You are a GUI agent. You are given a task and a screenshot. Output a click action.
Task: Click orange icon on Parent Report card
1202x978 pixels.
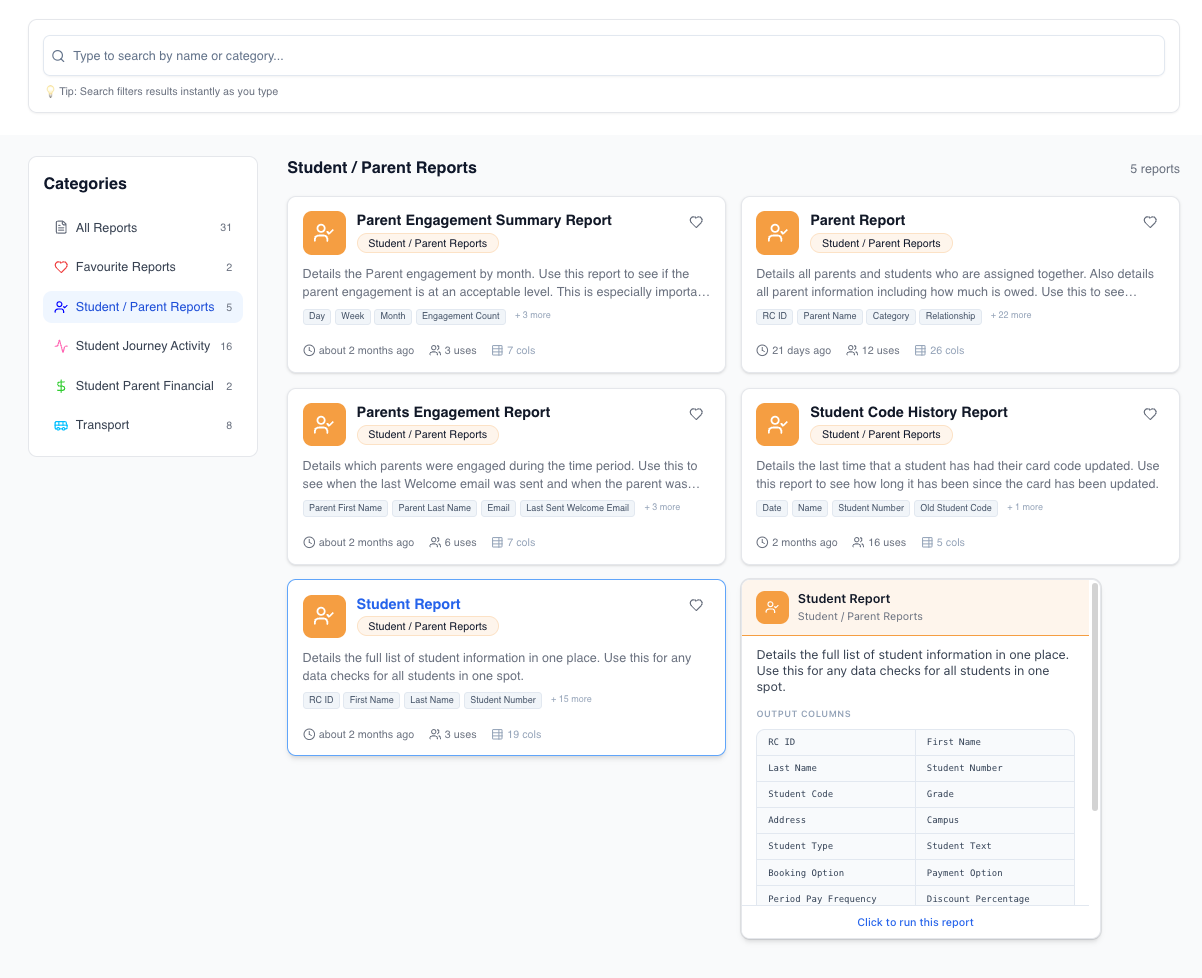pos(777,233)
